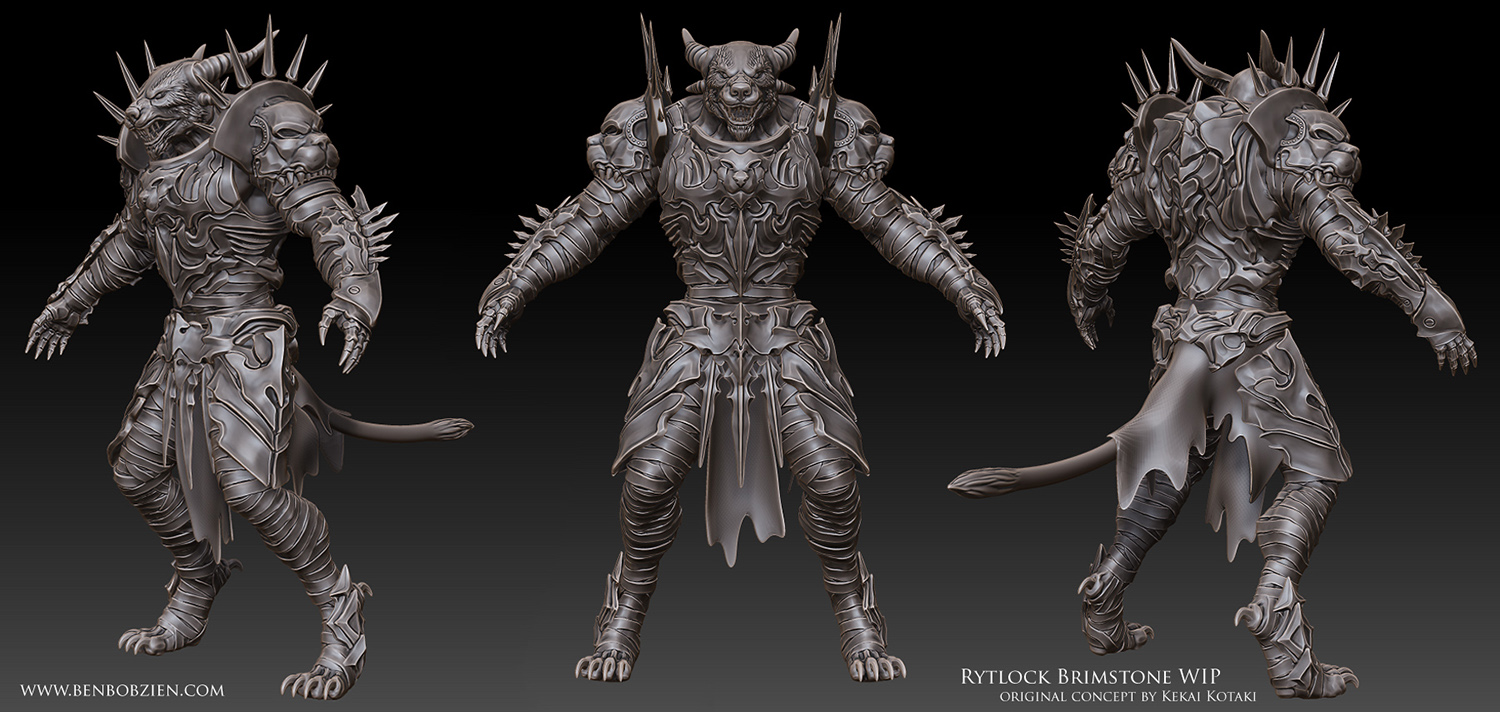Click the WWW.BENBOBZIEN.COM website text
1500x712 pixels.
pyautogui.click(x=122, y=691)
